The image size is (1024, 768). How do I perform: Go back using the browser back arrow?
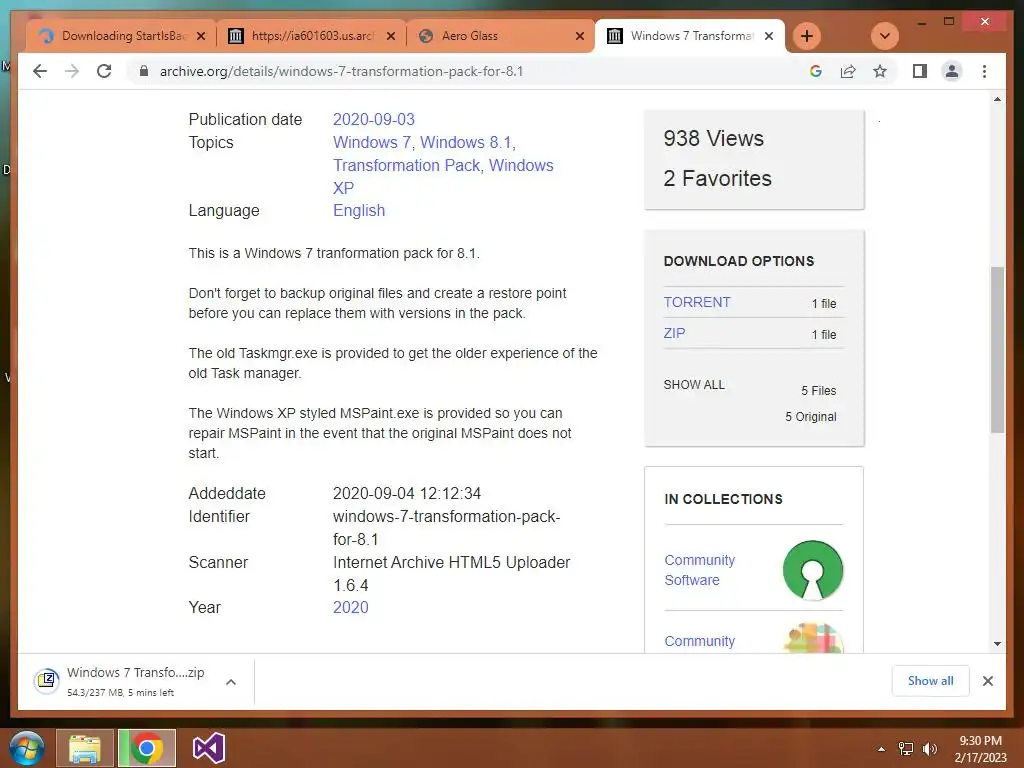pos(40,71)
